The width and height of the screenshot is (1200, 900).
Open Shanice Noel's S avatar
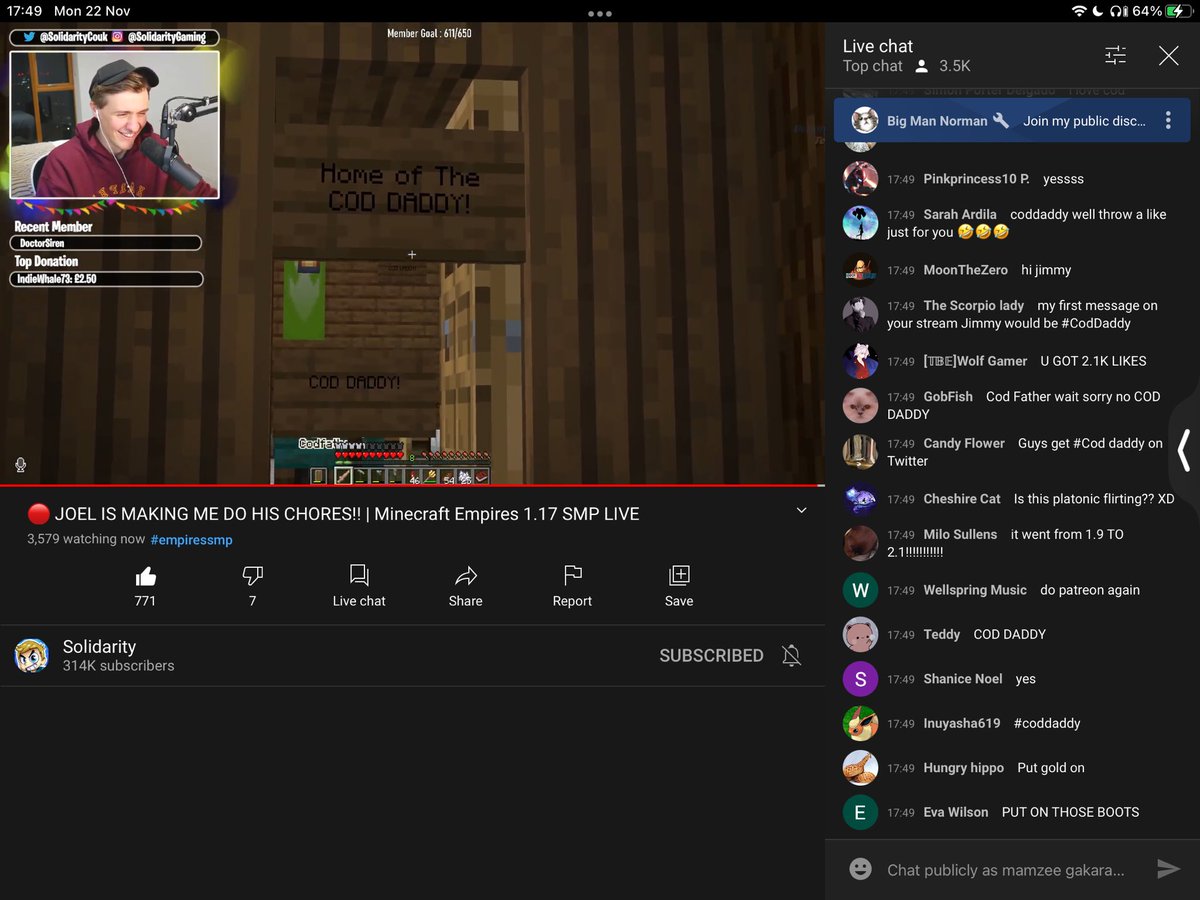[860, 679]
